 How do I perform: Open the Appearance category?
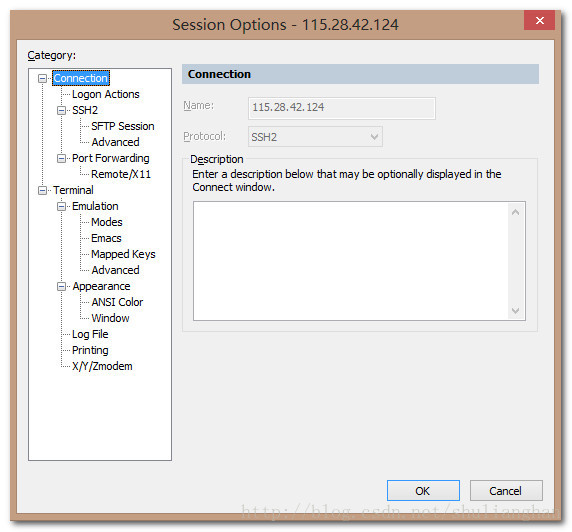click(x=101, y=286)
